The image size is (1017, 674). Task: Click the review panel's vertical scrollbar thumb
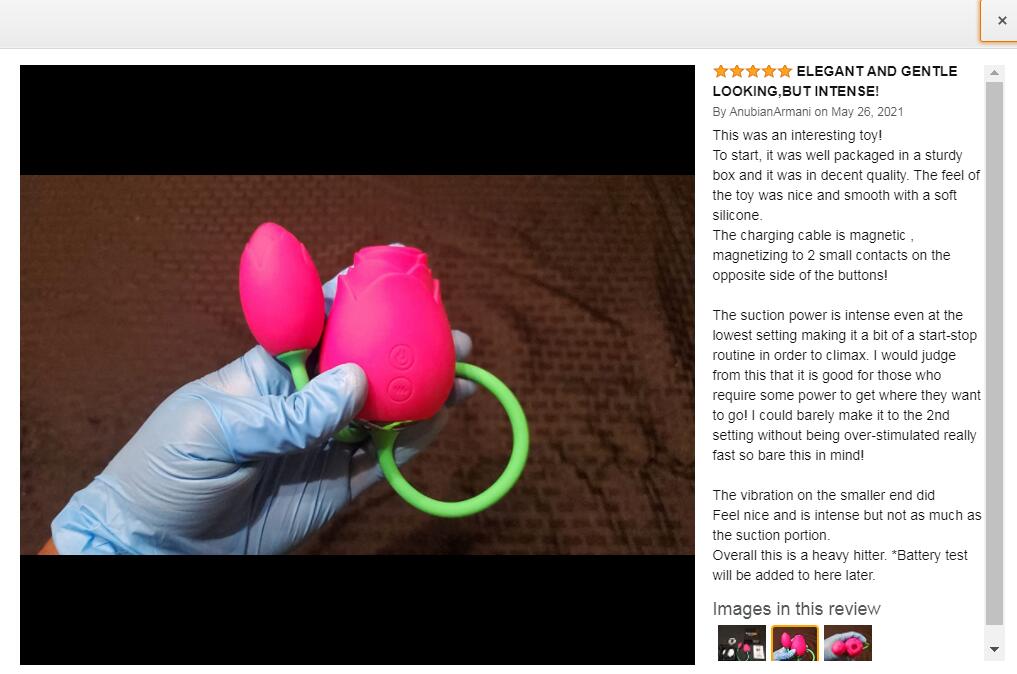(994, 354)
